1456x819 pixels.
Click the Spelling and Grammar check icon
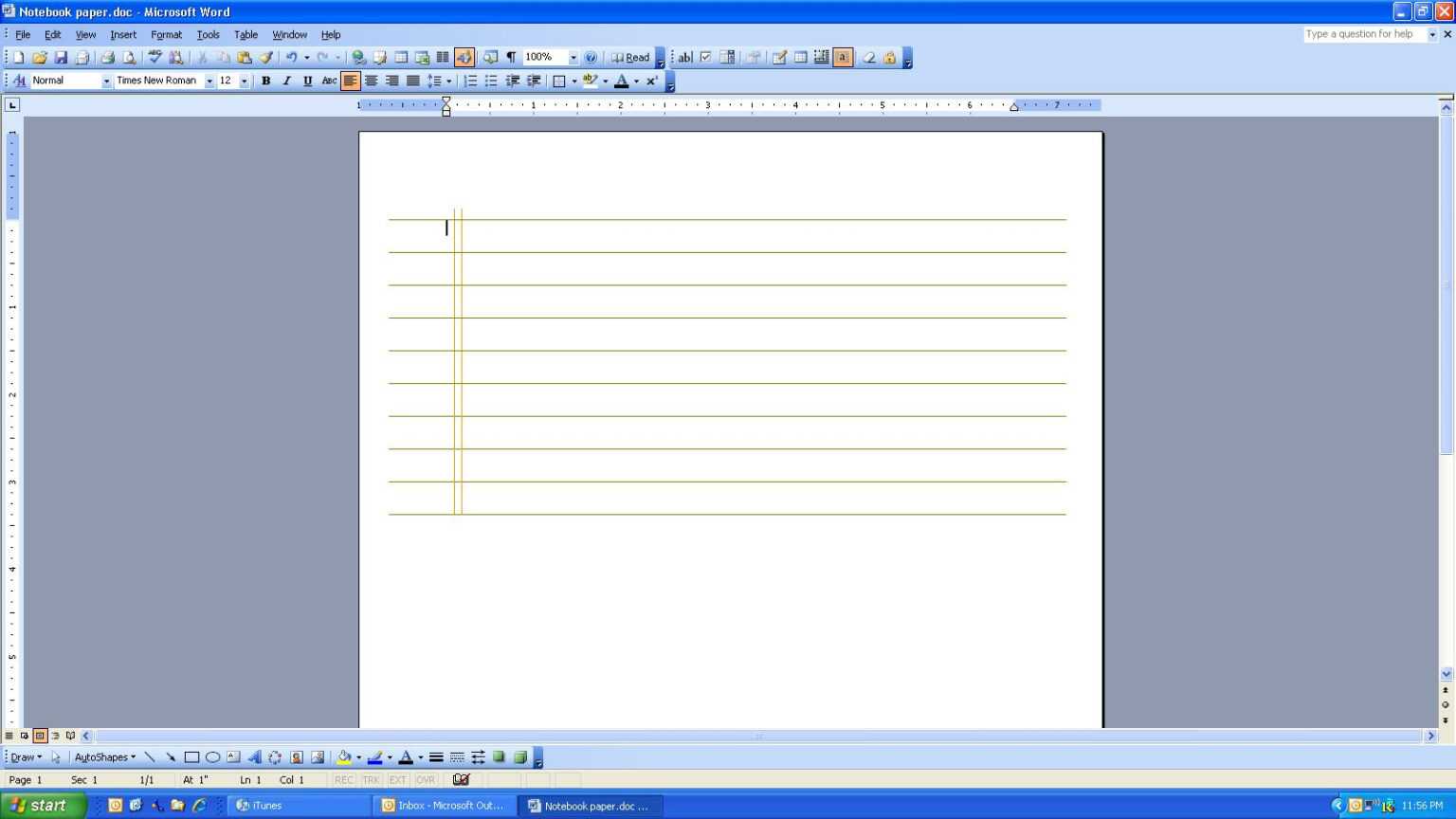coord(155,57)
